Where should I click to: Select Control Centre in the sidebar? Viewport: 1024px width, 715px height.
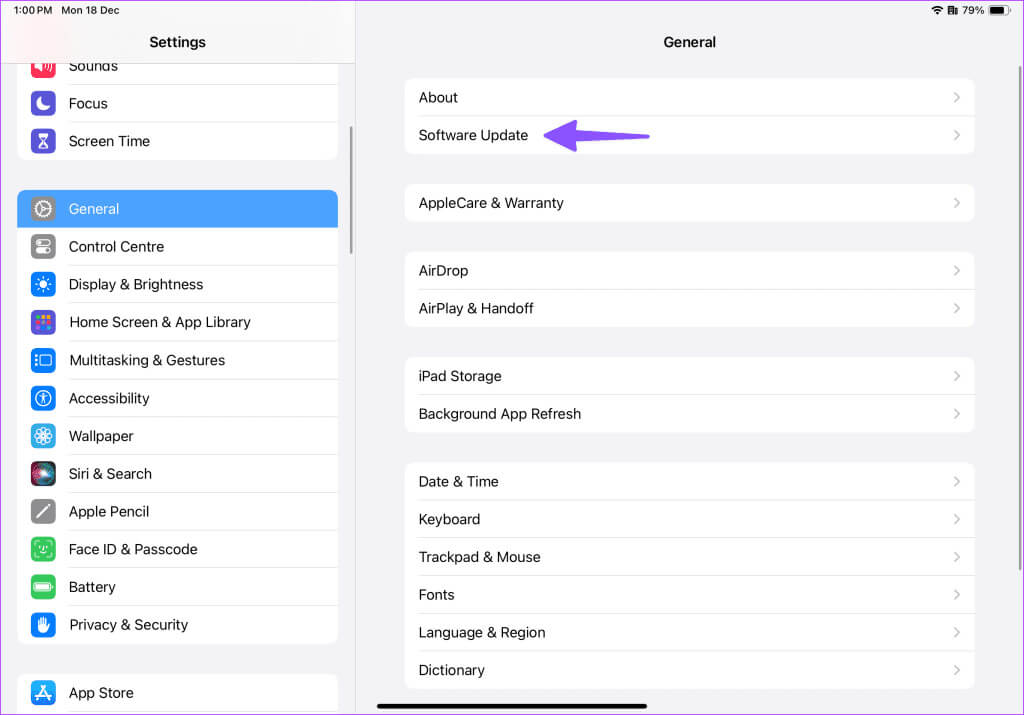(178, 247)
